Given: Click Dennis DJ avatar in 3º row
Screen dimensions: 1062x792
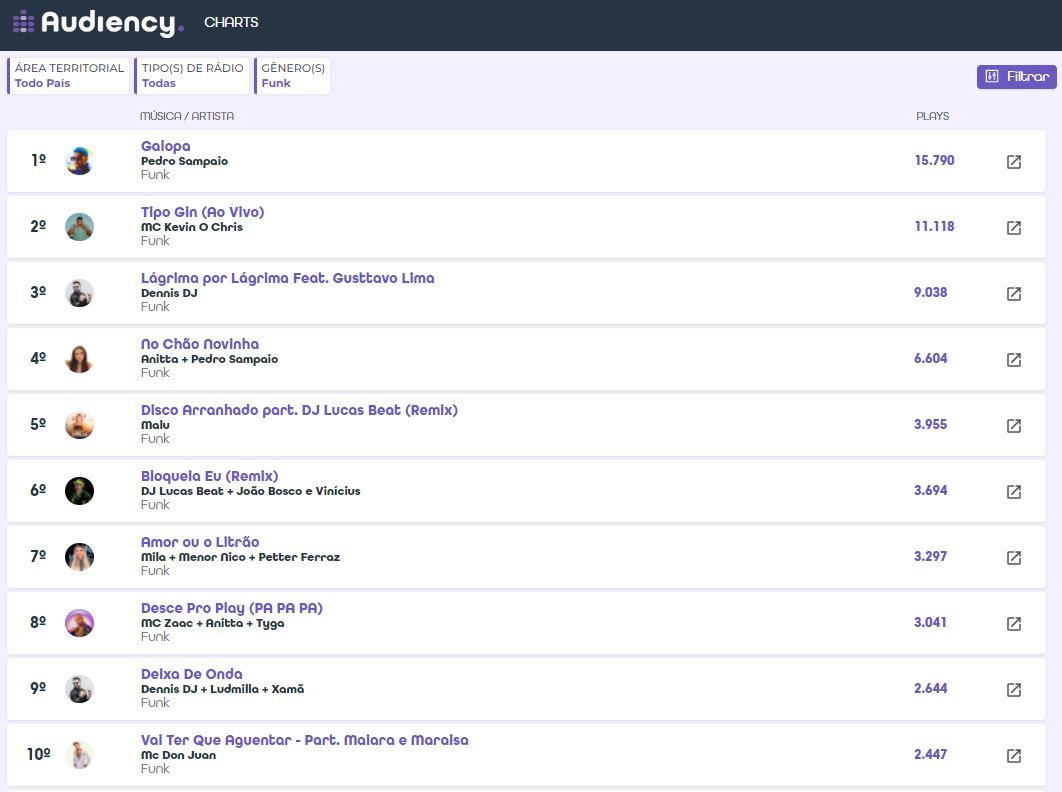Looking at the screenshot, I should pos(79,293).
